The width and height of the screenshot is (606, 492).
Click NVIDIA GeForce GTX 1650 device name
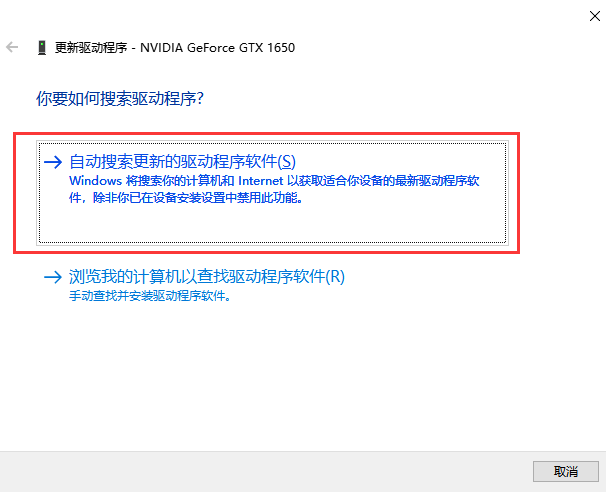tap(217, 48)
